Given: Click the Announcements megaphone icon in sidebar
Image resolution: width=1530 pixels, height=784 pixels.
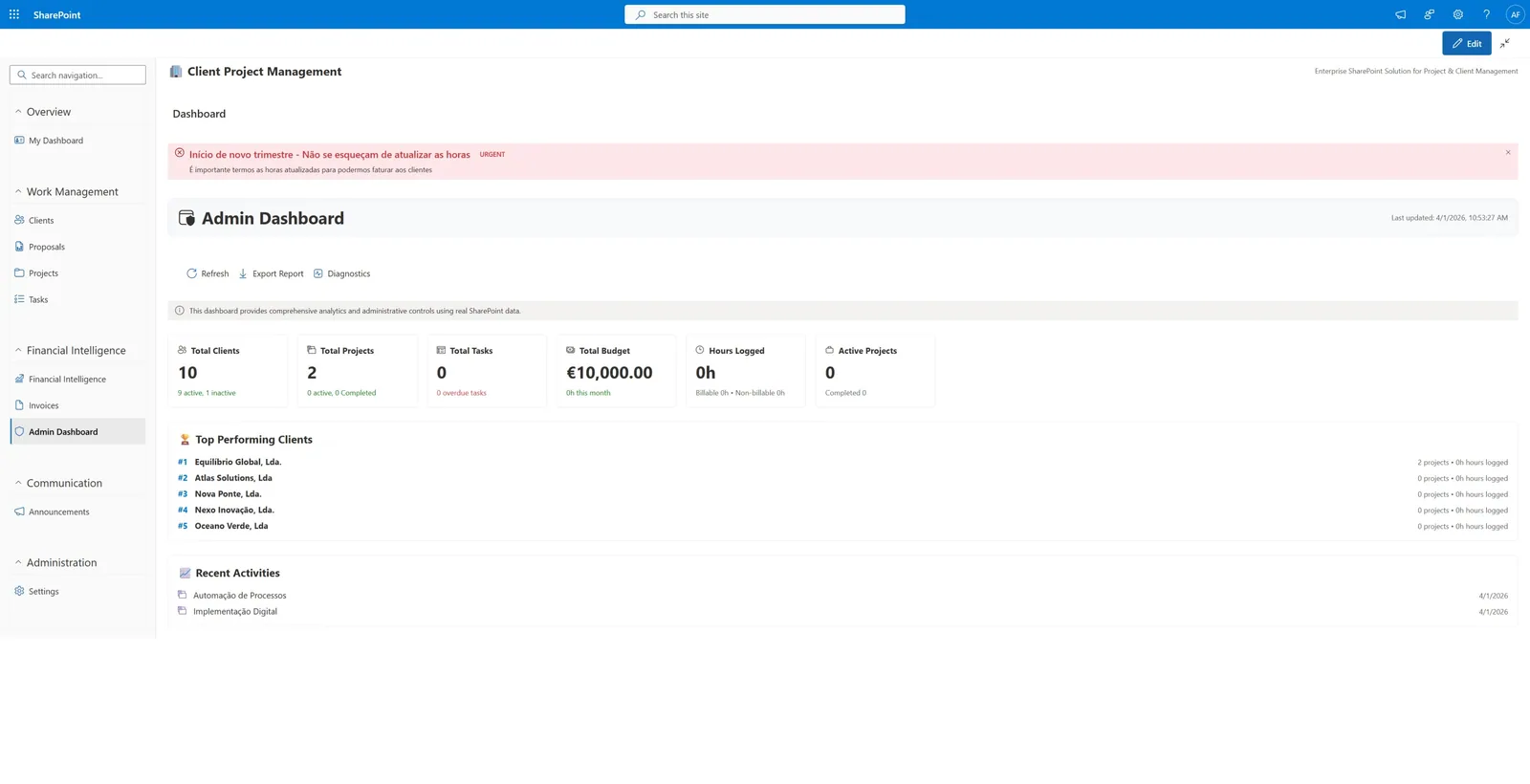Looking at the screenshot, I should (x=19, y=512).
